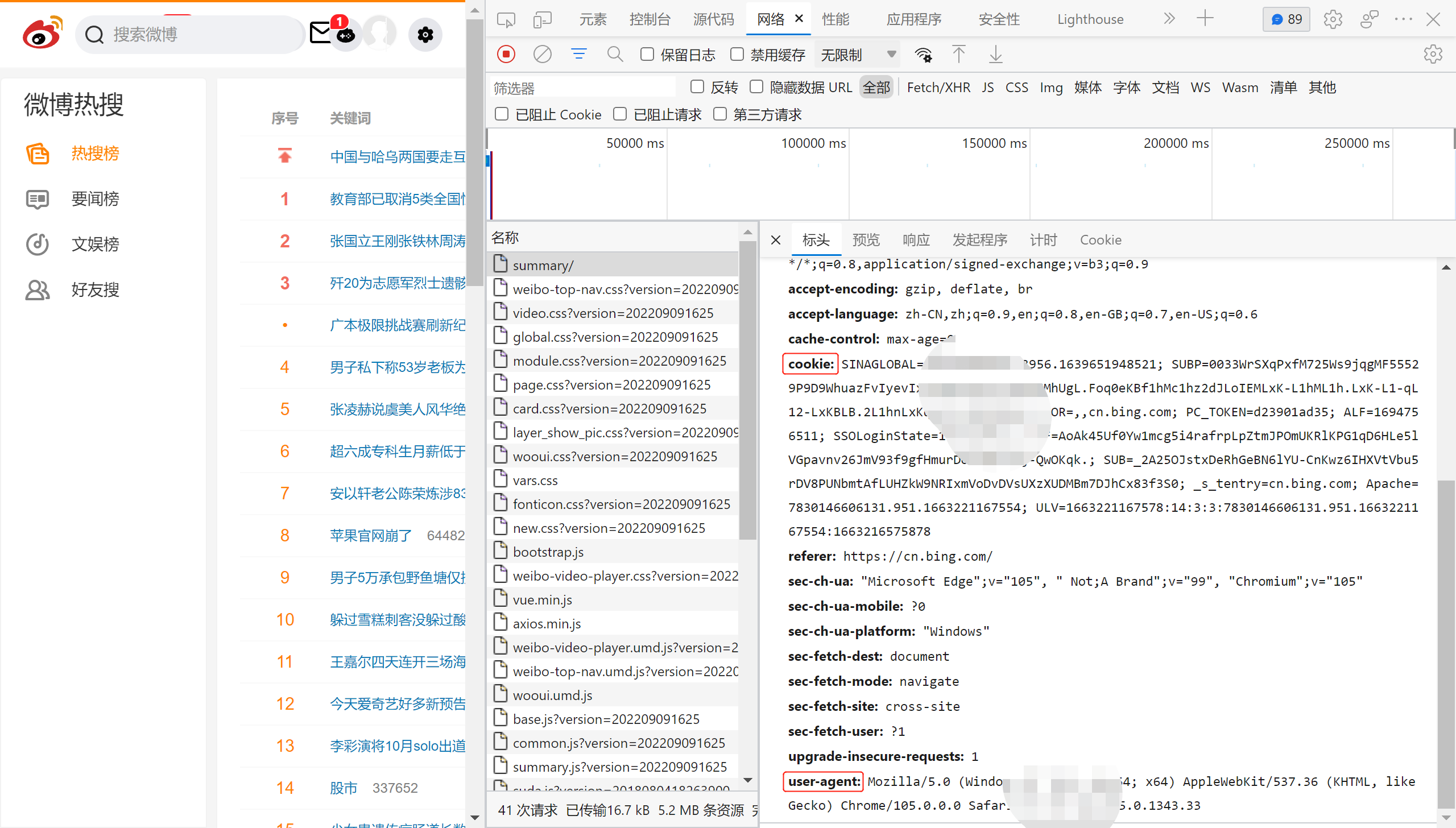
Task: Open DevTools customize ellipsis menu
Action: click(1403, 19)
